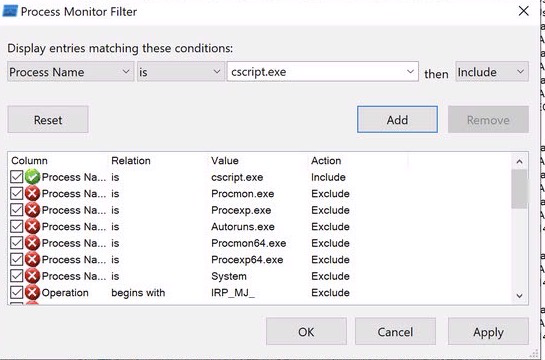Uncheck the Procexp64.exe filter checkbox
This screenshot has height=360, width=545.
tap(16, 260)
